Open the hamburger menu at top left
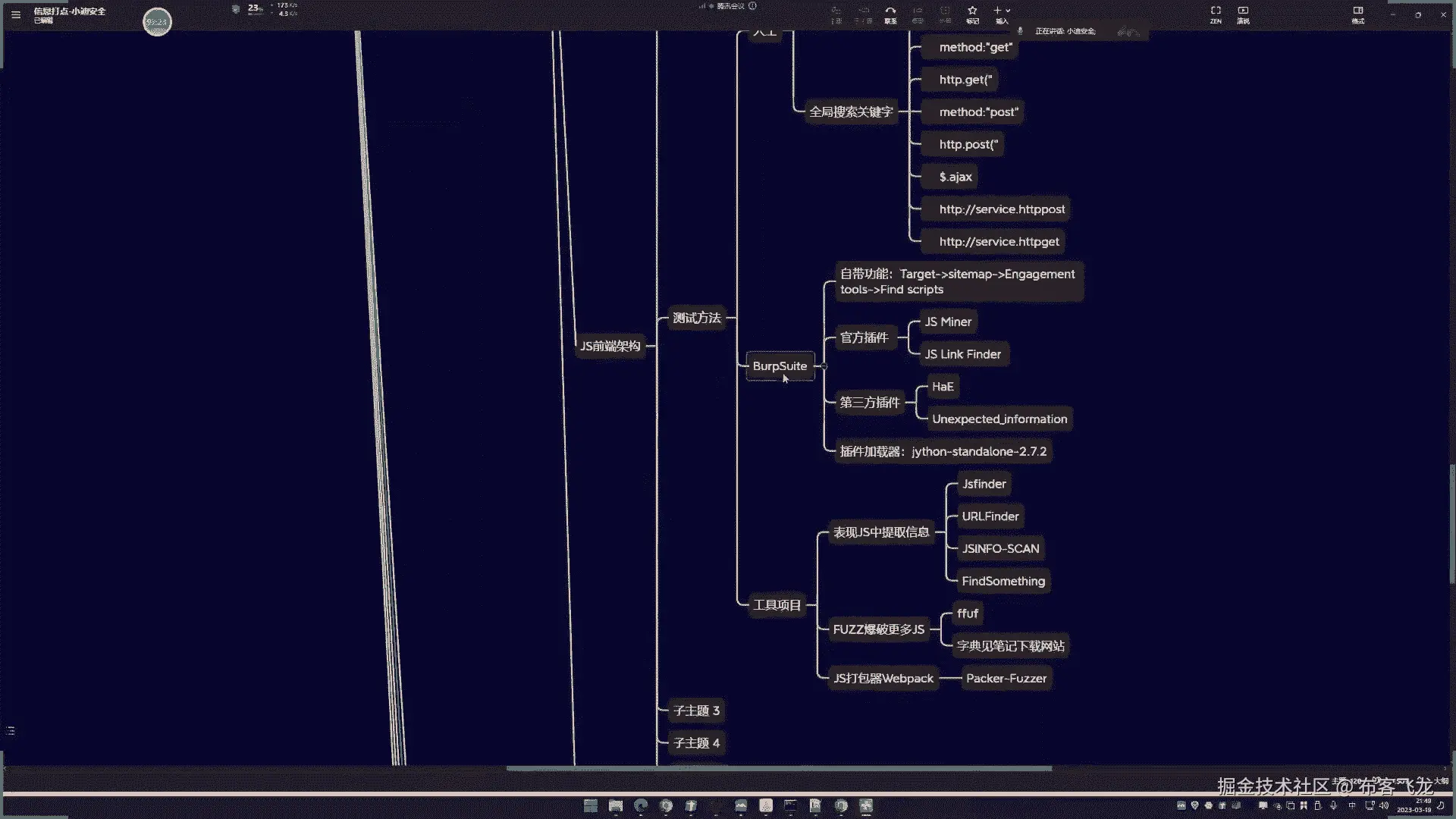 click(16, 14)
